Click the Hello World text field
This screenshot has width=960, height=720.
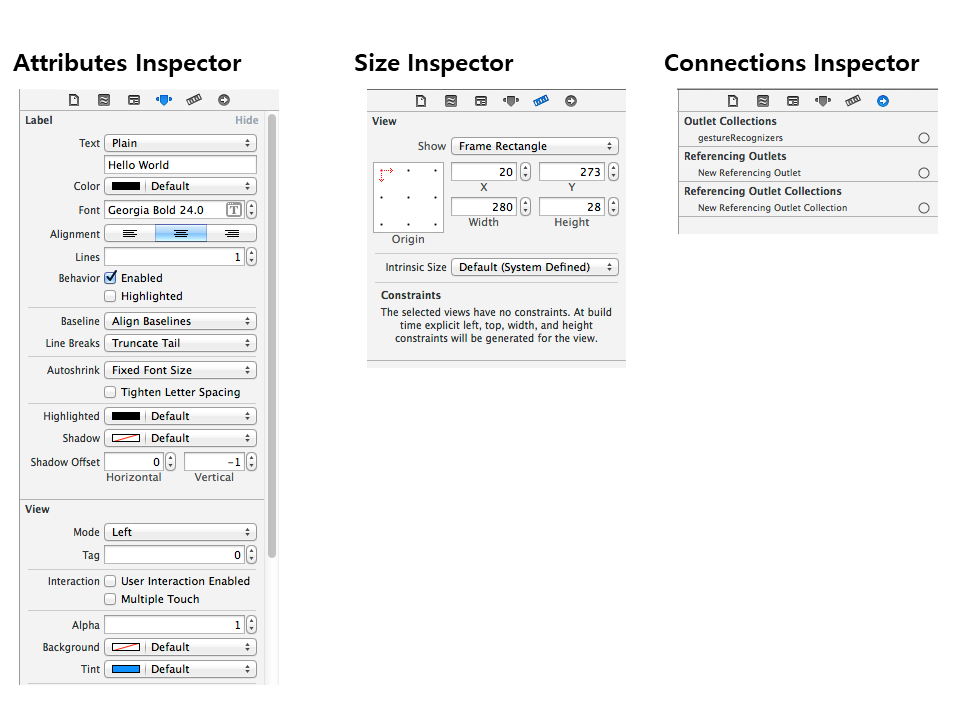tap(180, 165)
